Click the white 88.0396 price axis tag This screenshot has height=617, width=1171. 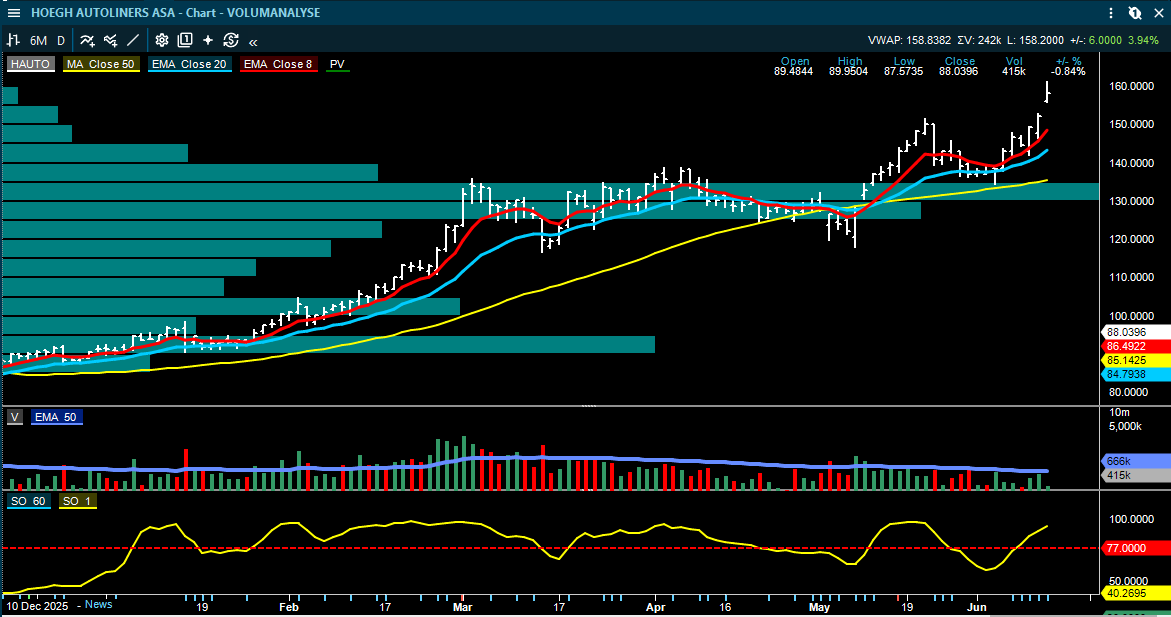(1135, 332)
